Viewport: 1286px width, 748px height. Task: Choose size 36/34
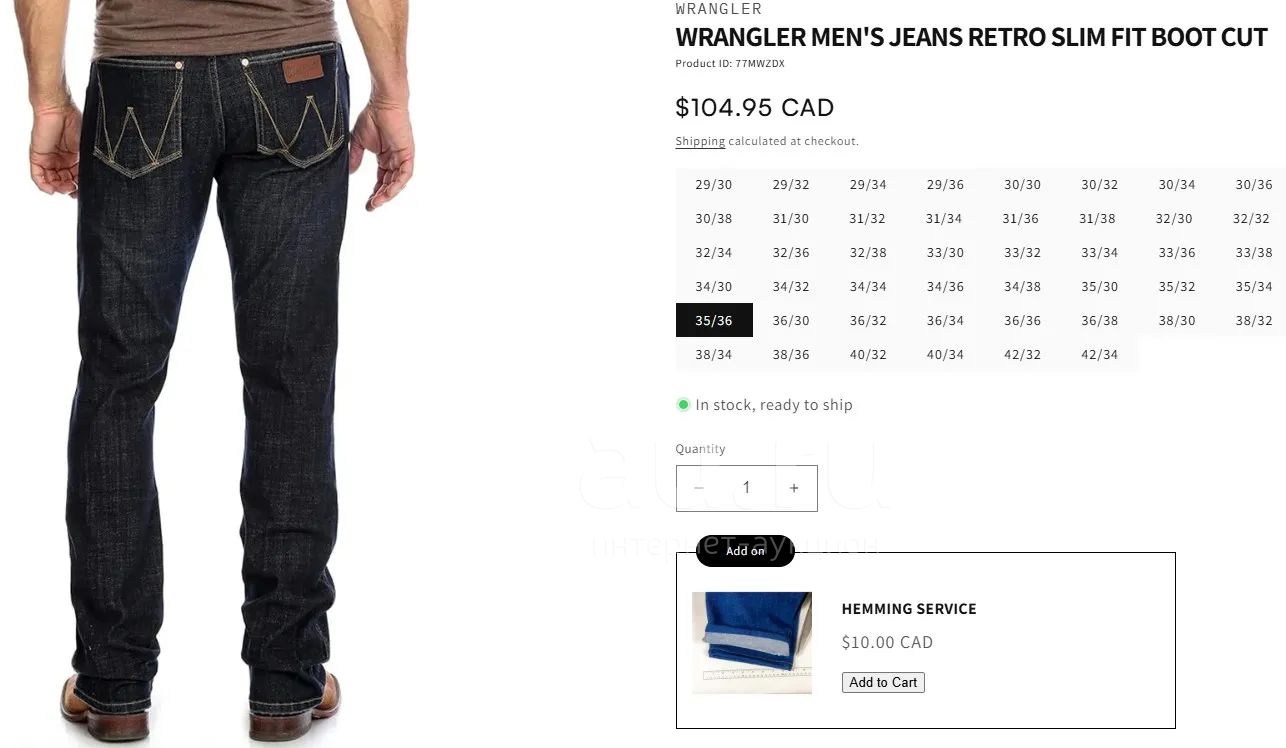(945, 321)
